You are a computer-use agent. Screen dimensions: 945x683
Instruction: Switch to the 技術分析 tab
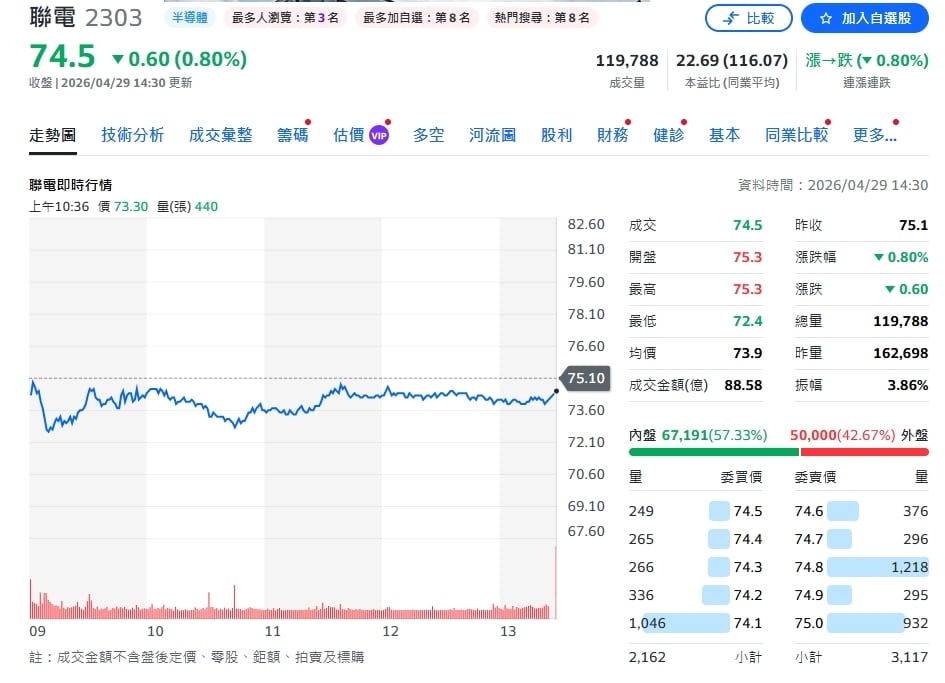tap(131, 134)
